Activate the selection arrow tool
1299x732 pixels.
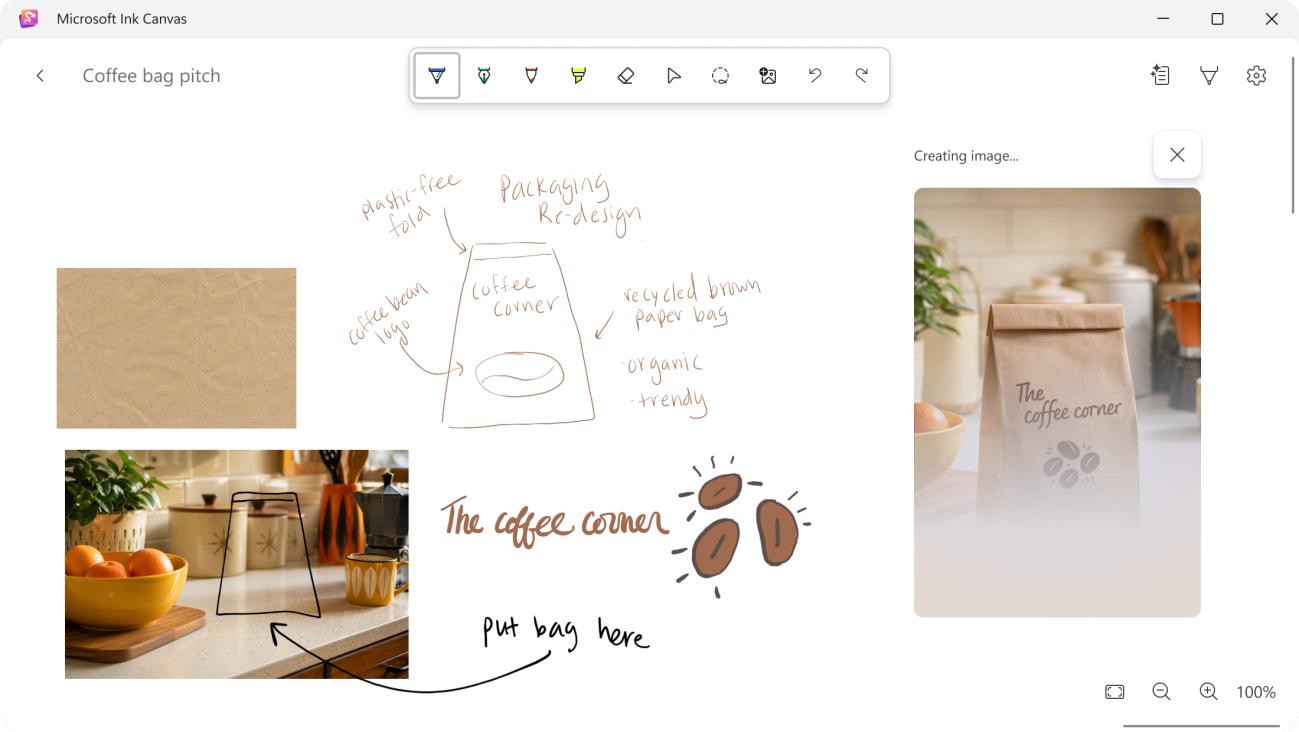click(x=673, y=75)
